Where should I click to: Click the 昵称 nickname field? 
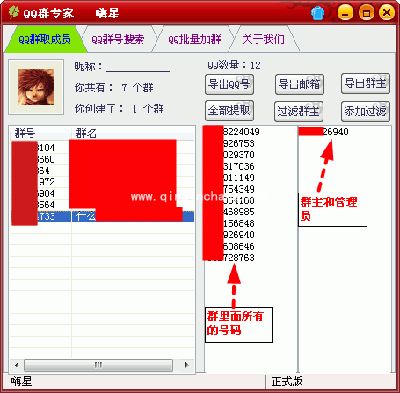point(138,66)
